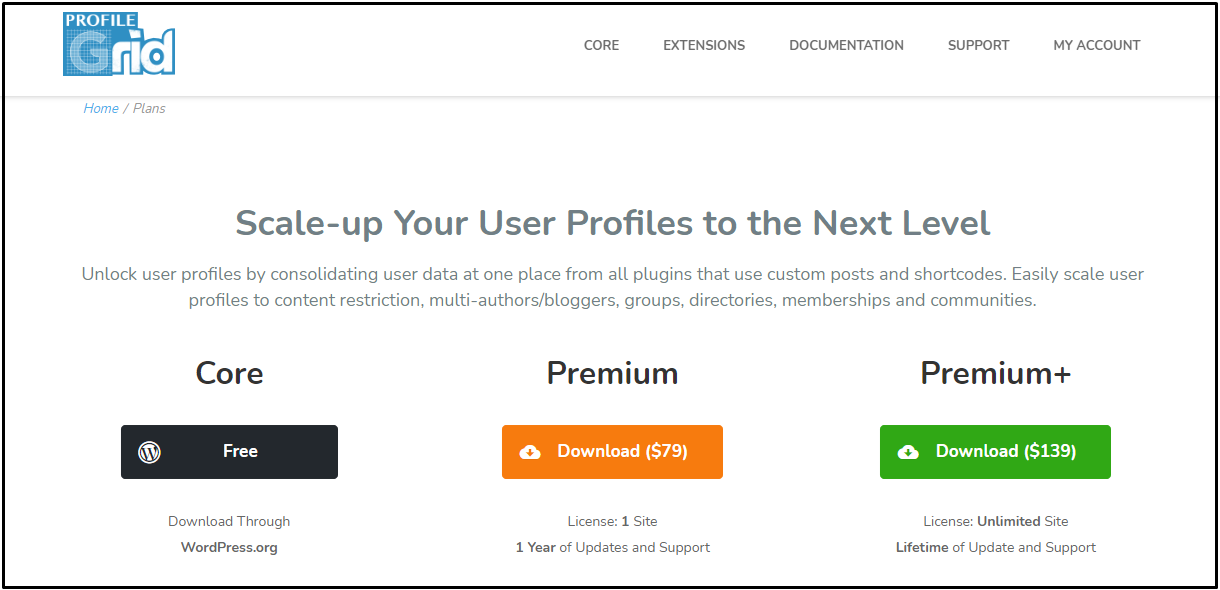Click the "Scale-up Your User Profiles" headline

pyautogui.click(x=612, y=222)
